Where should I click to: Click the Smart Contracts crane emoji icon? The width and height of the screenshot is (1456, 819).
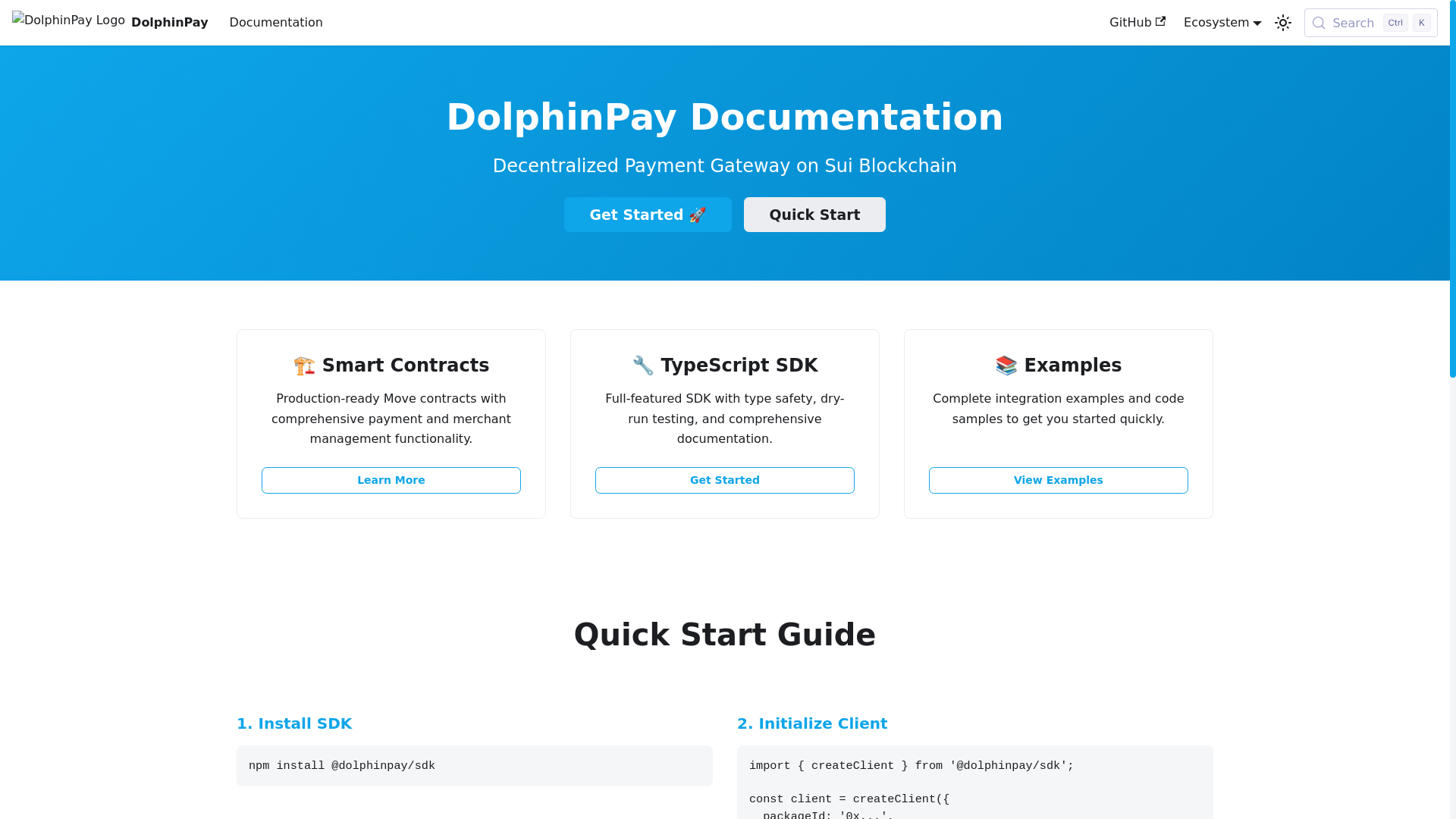click(x=304, y=366)
